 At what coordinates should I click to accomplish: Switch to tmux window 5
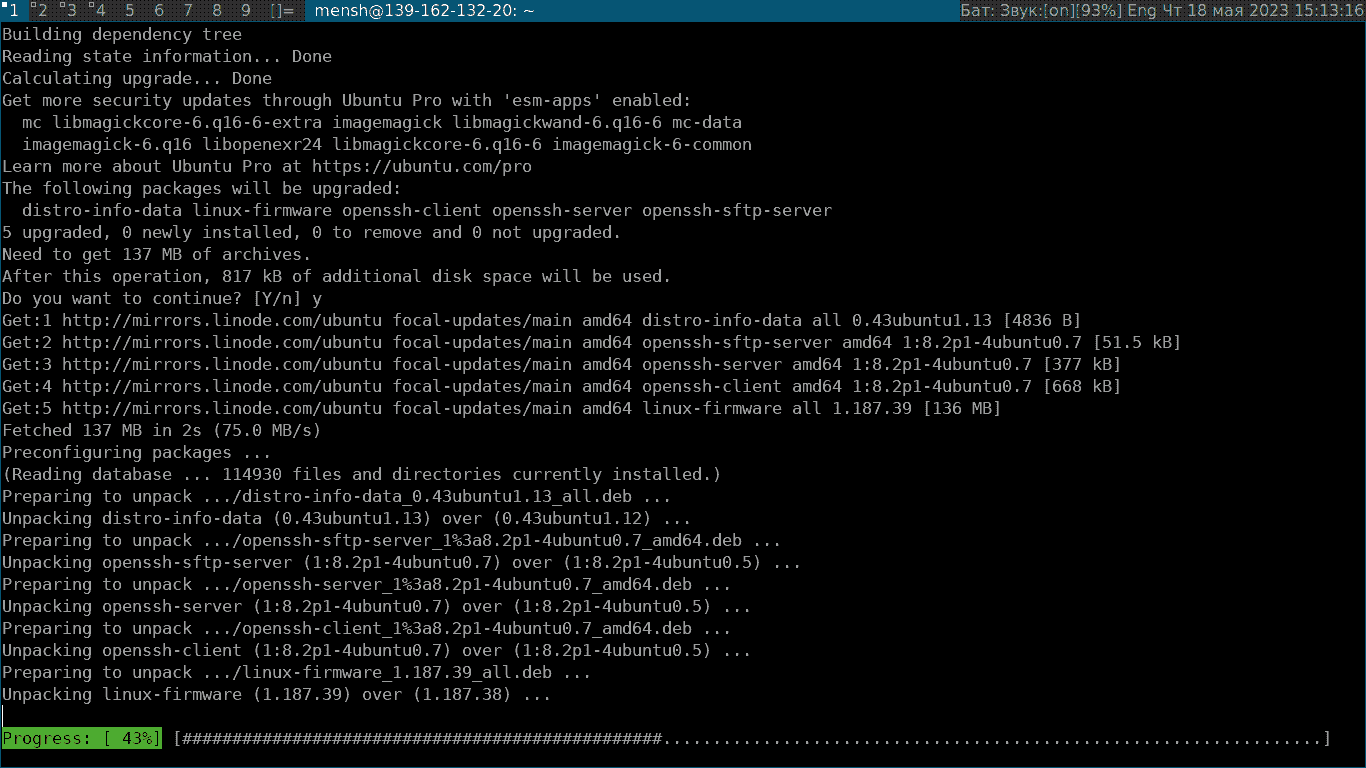128,10
